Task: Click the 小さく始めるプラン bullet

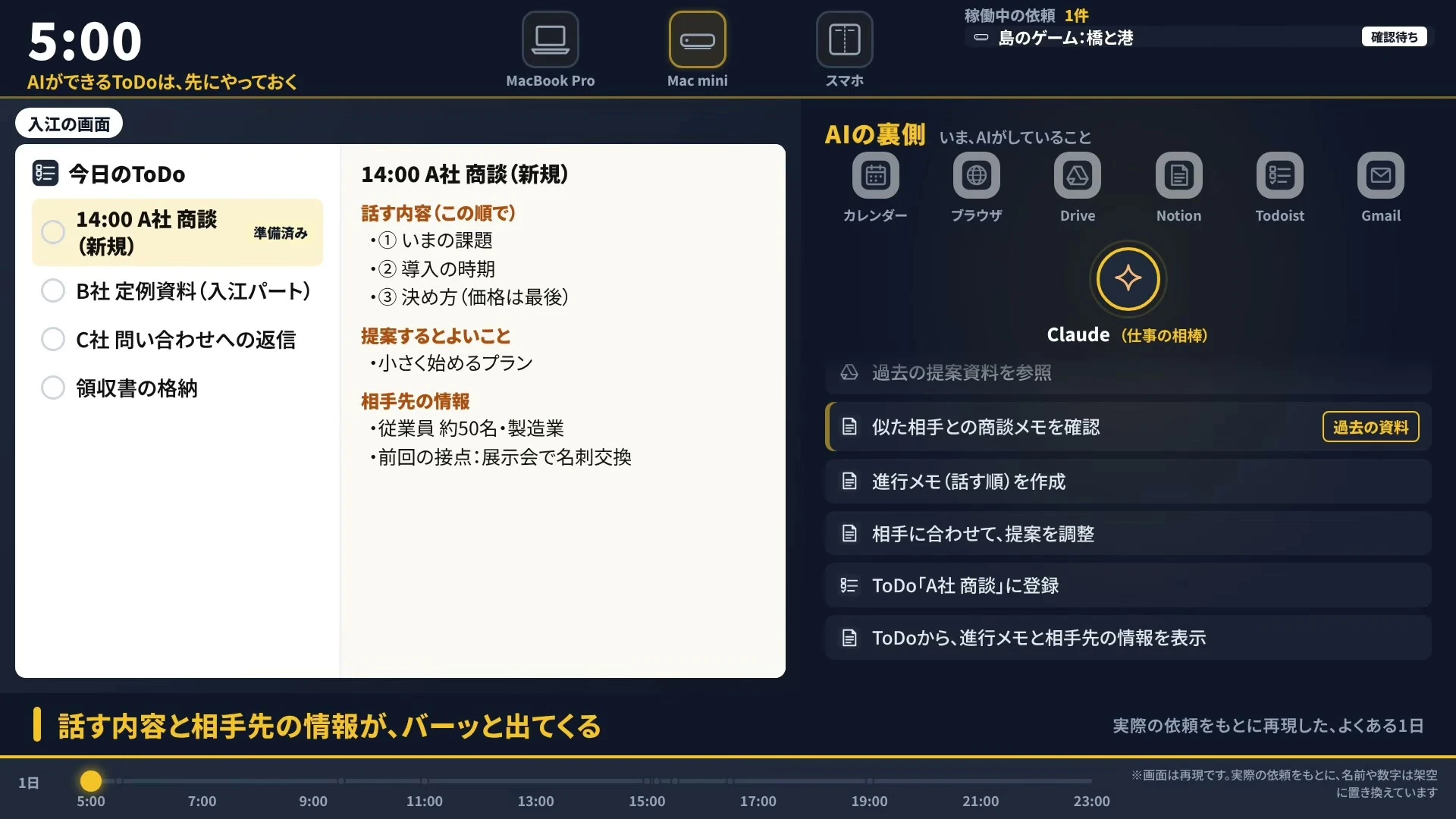Action: [451, 363]
